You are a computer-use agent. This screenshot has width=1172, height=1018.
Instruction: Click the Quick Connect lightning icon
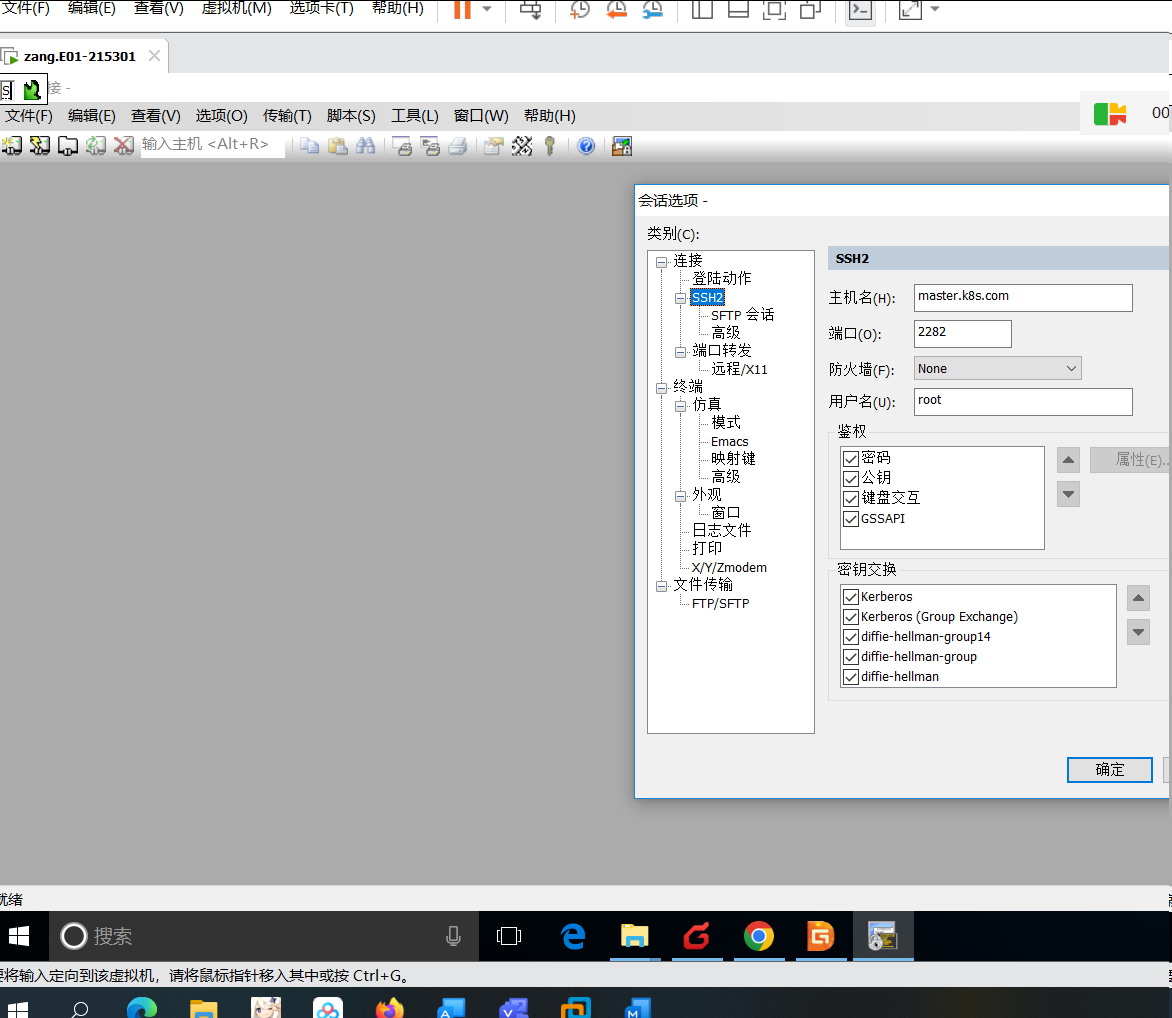40,146
